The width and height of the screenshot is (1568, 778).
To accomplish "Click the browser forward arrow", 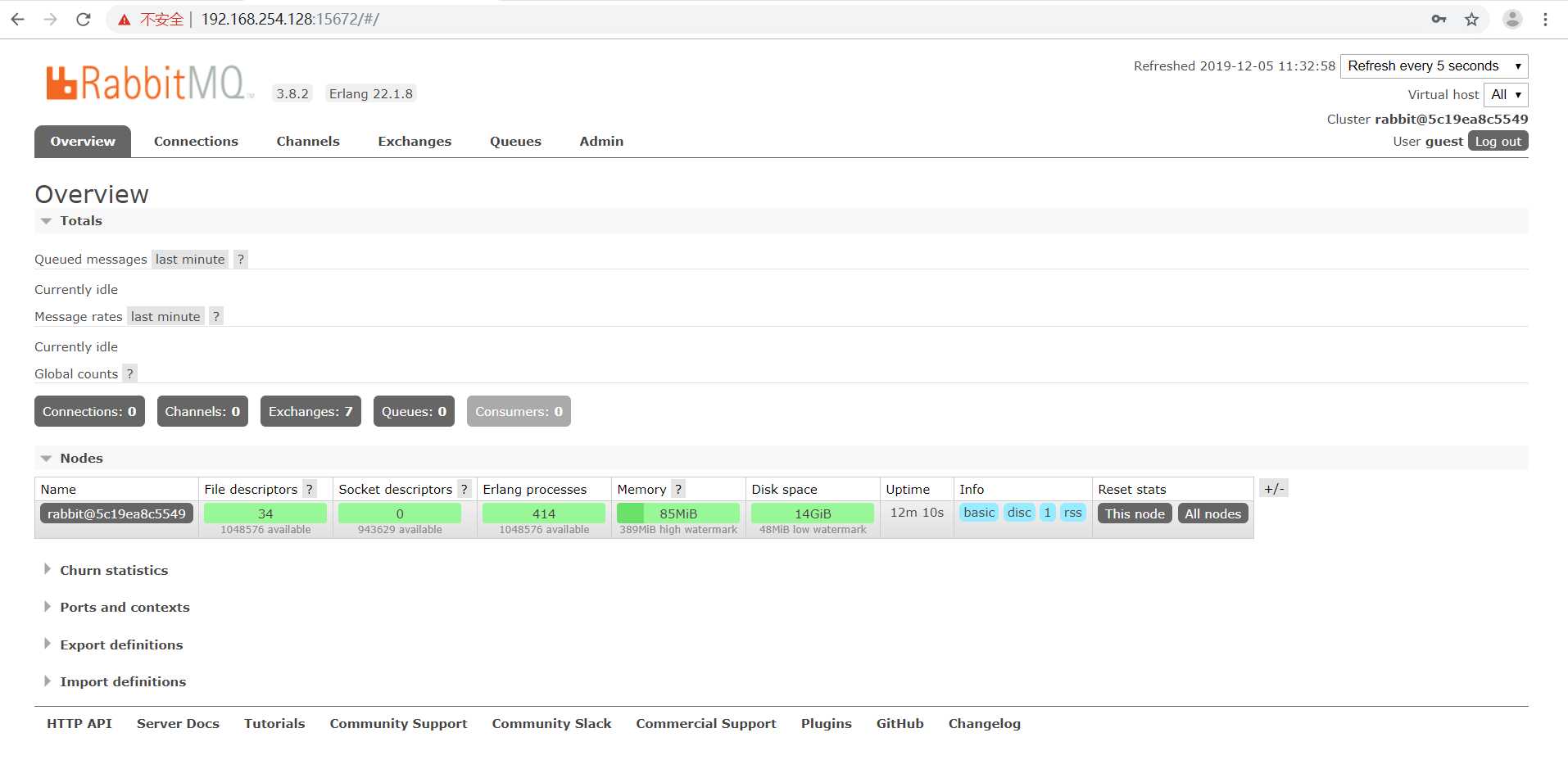I will click(x=50, y=20).
